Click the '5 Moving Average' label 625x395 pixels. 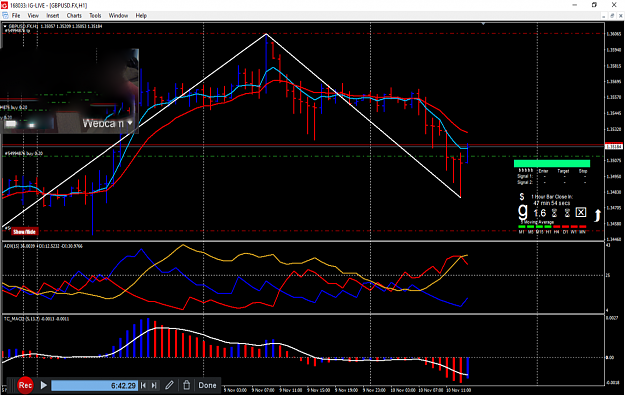coord(537,222)
